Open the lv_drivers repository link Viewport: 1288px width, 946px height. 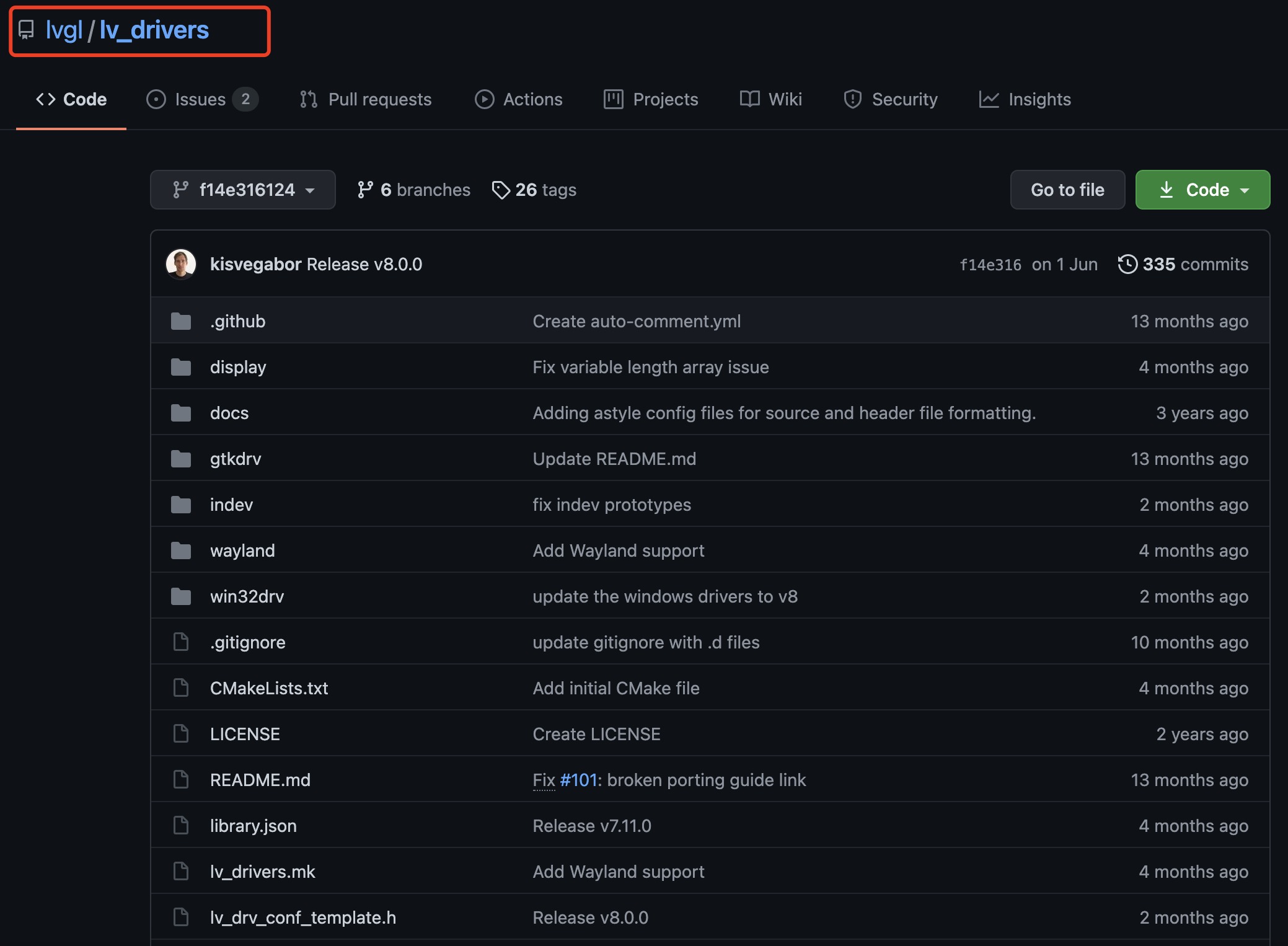tap(154, 30)
